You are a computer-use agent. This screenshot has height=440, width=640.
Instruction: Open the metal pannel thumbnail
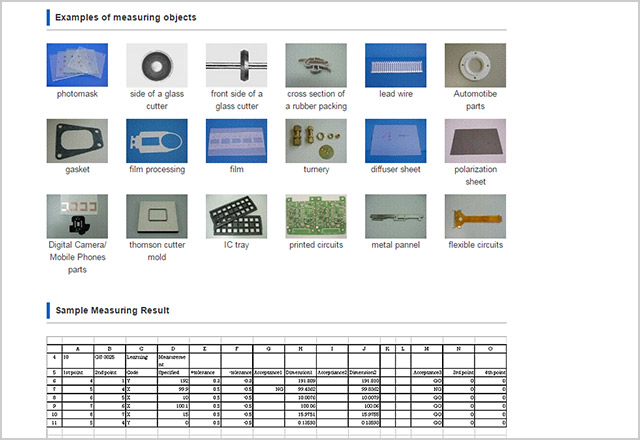coord(395,215)
